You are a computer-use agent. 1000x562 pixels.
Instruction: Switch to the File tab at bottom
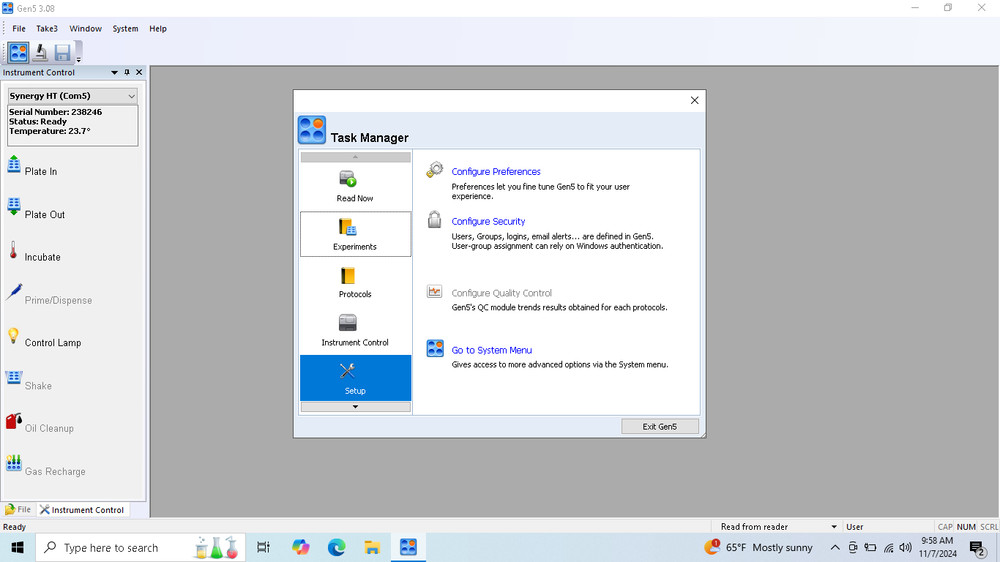tap(19, 510)
